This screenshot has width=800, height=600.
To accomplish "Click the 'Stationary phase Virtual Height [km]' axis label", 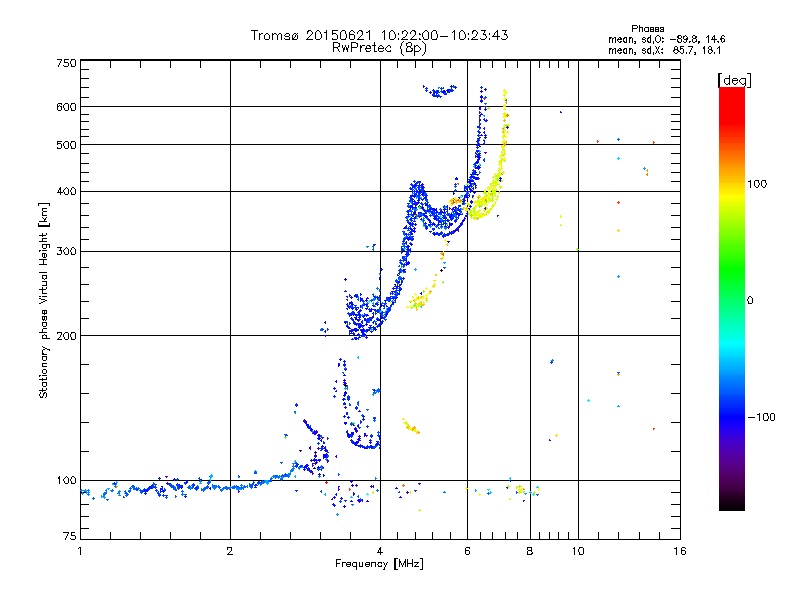I will 44,301.
